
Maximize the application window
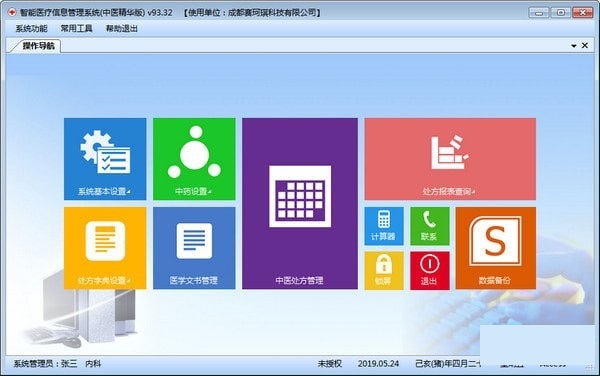[561, 13]
